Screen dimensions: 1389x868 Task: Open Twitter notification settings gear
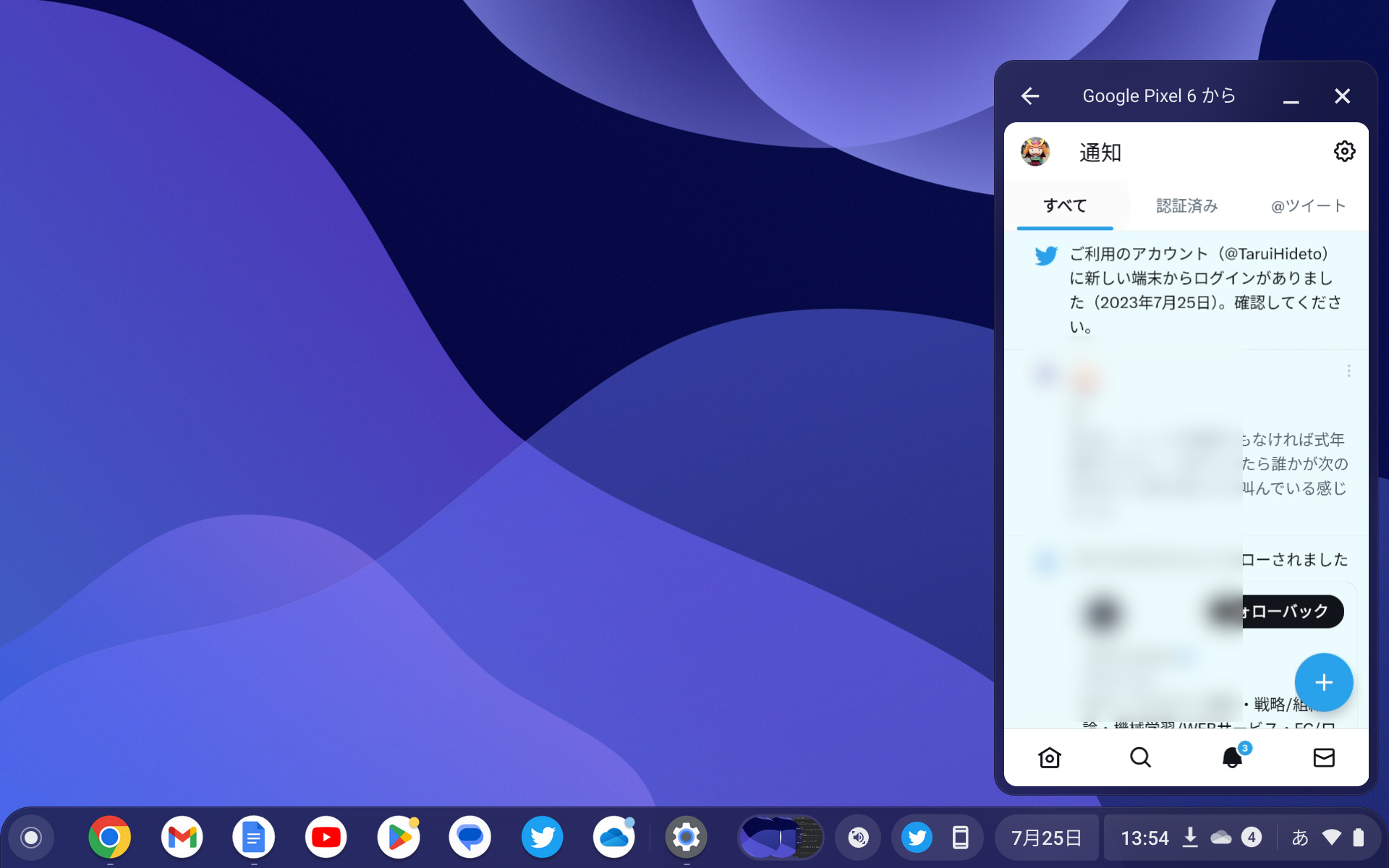pyautogui.click(x=1344, y=151)
